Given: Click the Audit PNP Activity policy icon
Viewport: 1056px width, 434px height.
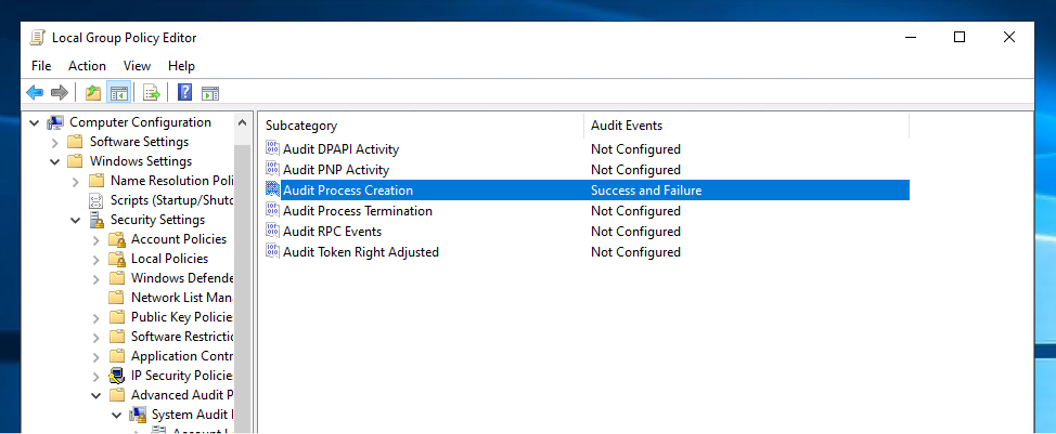Looking at the screenshot, I should [x=272, y=169].
